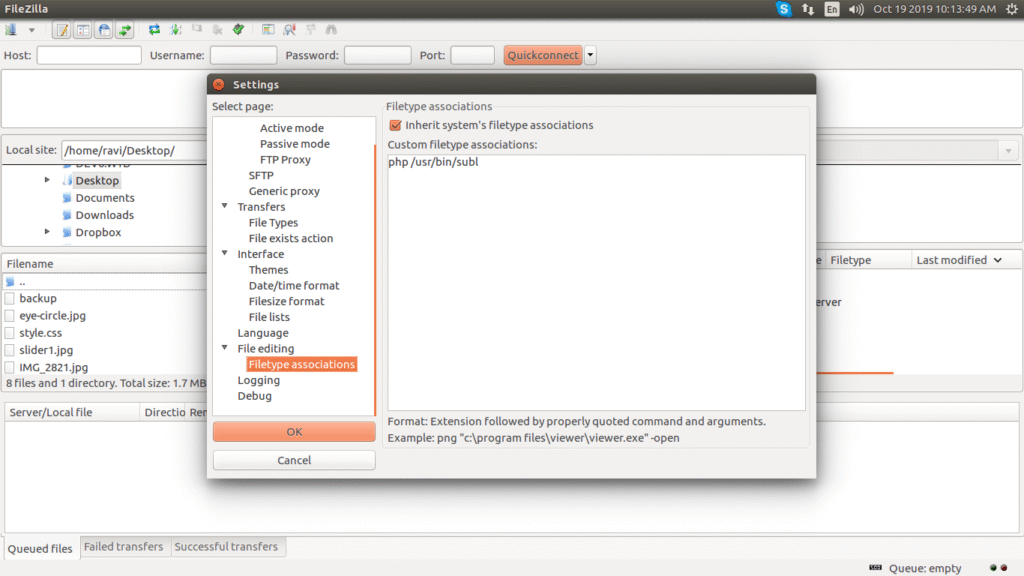Image resolution: width=1024 pixels, height=576 pixels.
Task: Switch to the Failed transfers tab
Action: tap(123, 547)
